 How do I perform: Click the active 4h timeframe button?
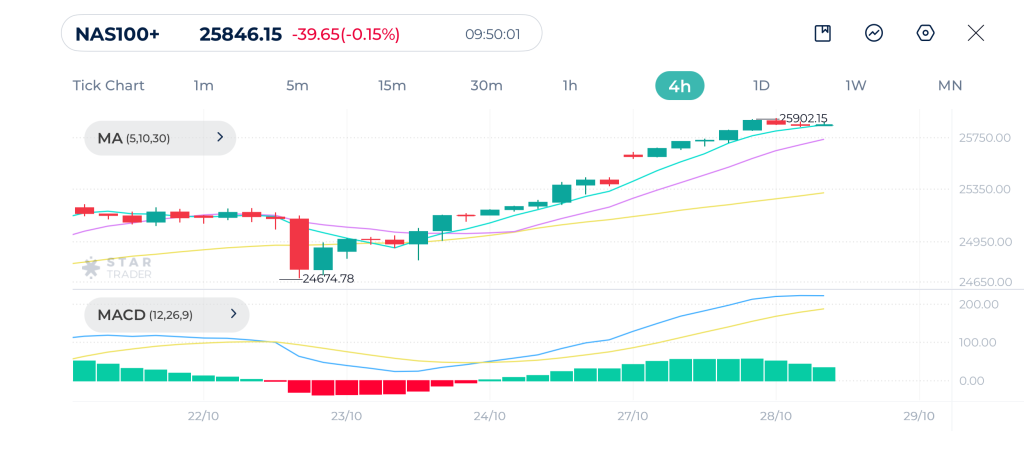tap(679, 86)
